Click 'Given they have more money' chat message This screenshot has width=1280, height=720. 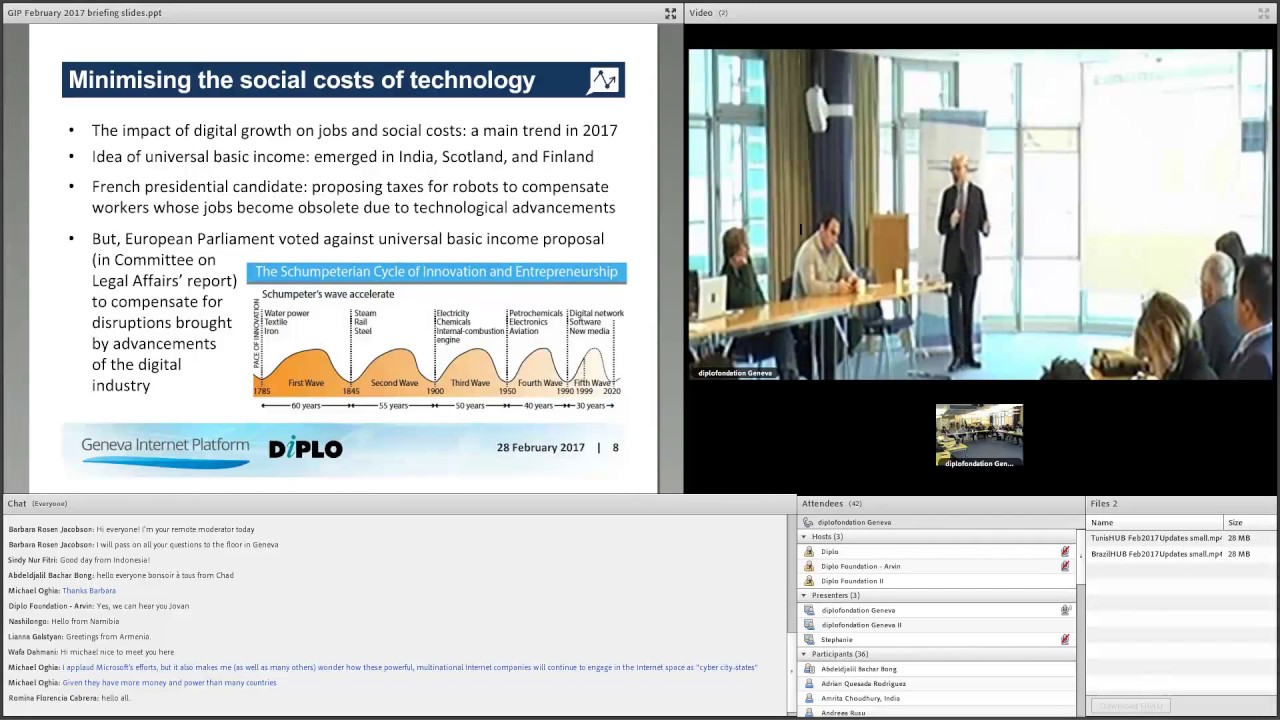point(170,683)
